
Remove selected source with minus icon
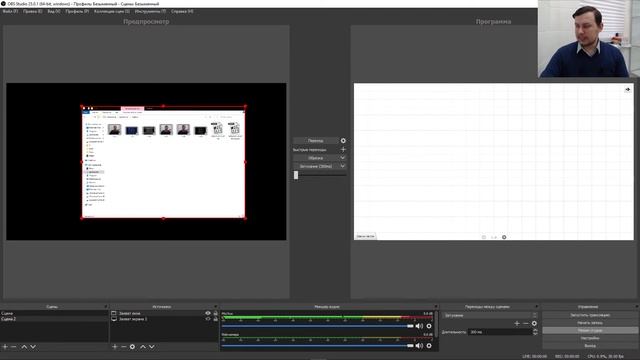[x=123, y=347]
